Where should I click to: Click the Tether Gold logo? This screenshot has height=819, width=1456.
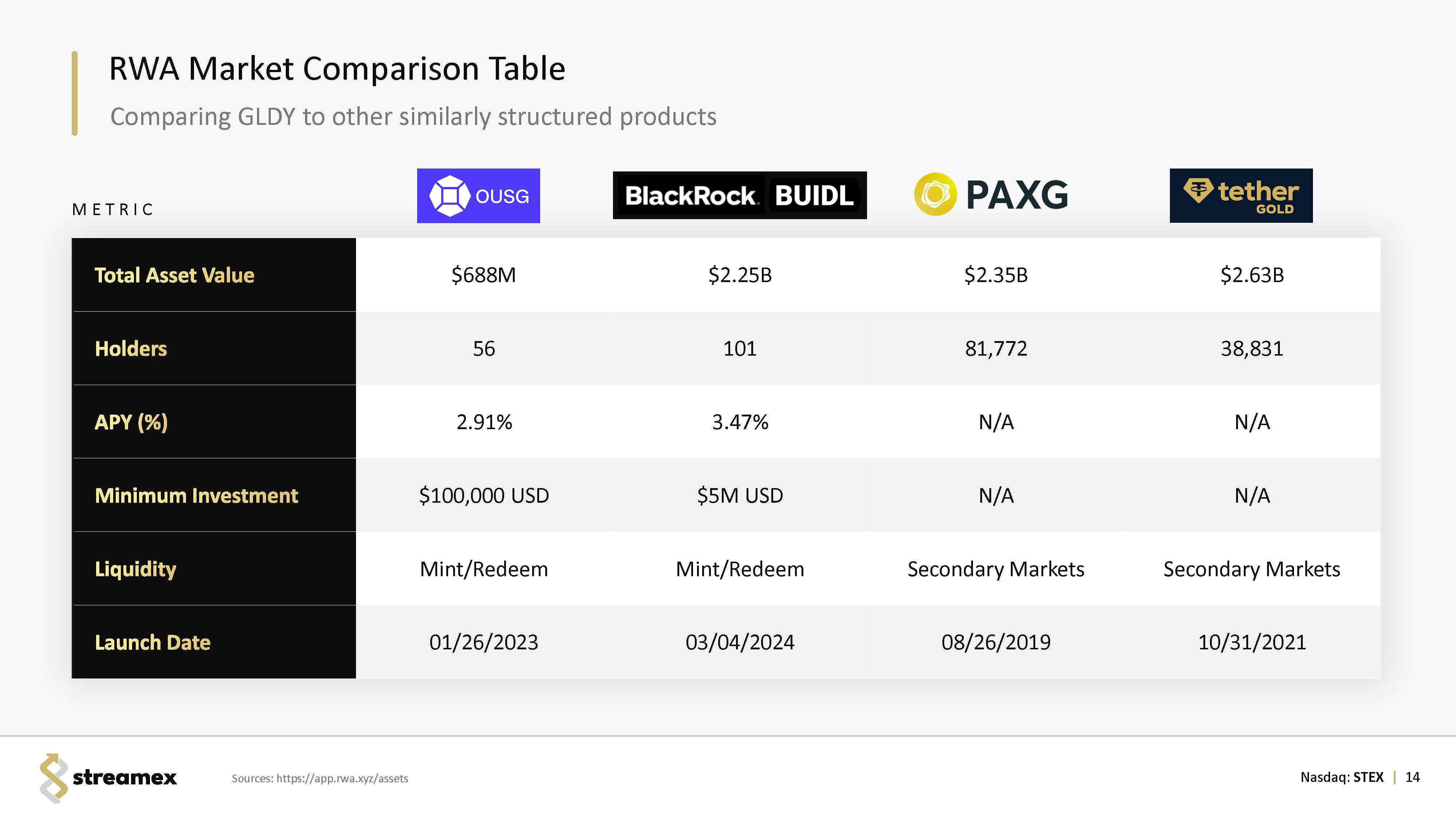tap(1241, 195)
